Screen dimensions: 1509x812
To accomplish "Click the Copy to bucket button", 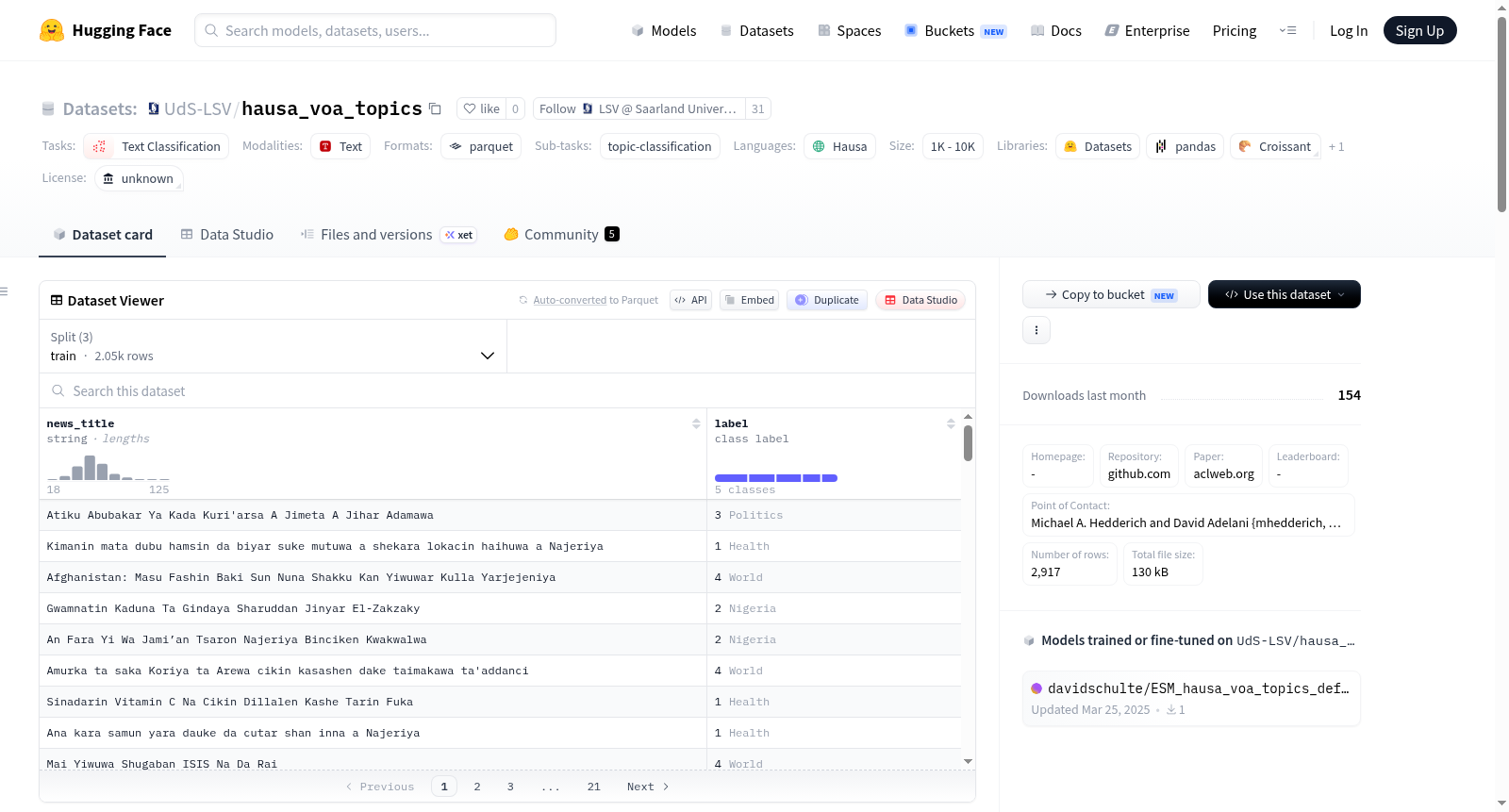I will coord(1111,294).
